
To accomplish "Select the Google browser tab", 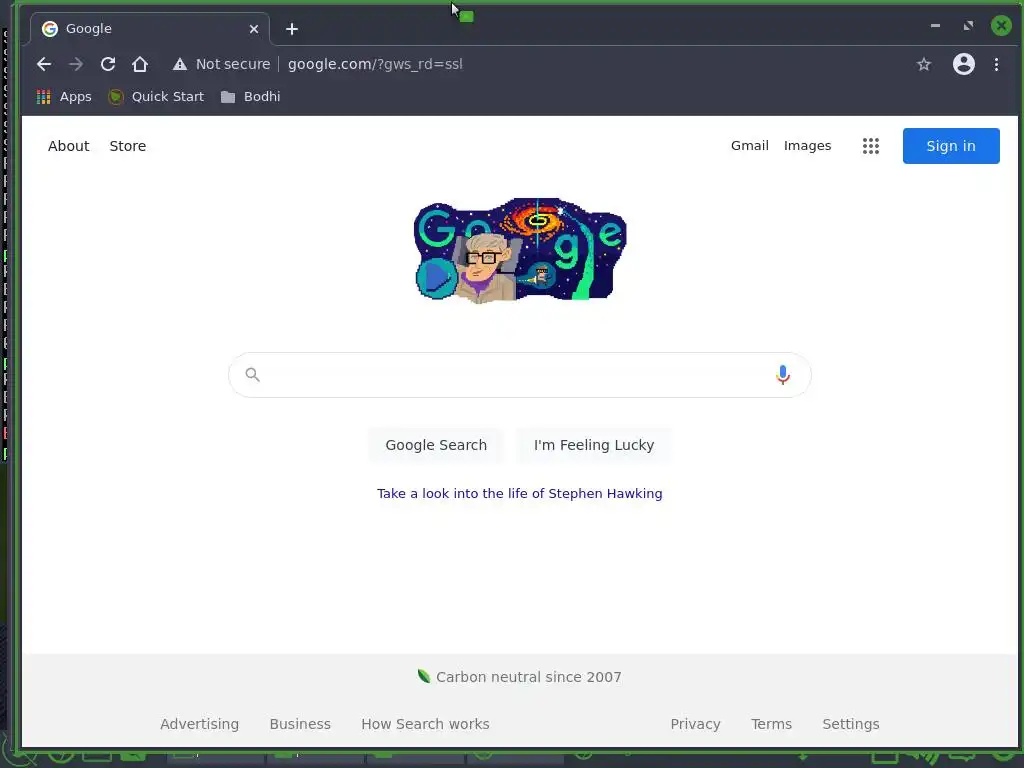I will (x=150, y=29).
